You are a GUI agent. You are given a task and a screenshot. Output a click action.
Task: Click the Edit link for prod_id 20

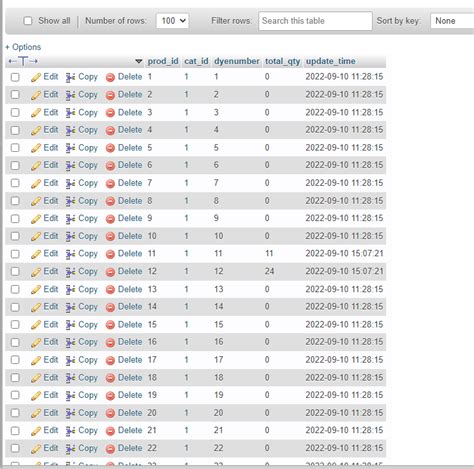(51, 413)
